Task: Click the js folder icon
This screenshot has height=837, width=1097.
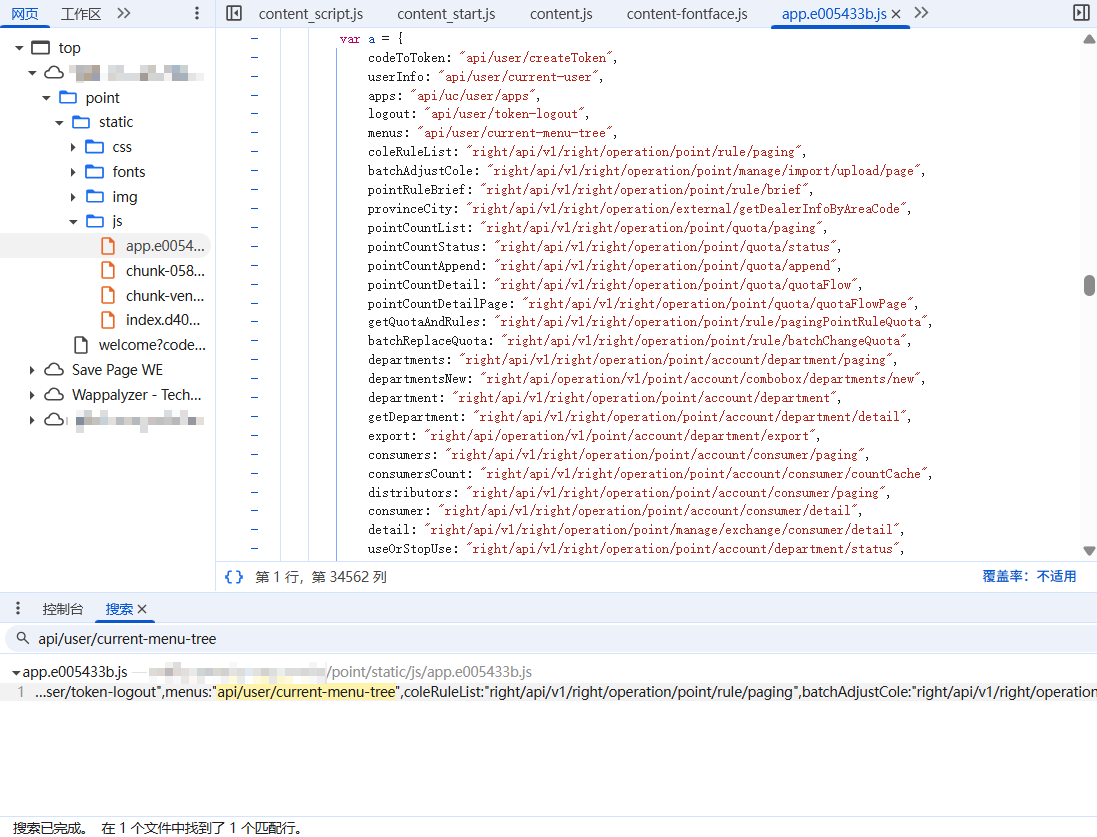Action: click(94, 221)
